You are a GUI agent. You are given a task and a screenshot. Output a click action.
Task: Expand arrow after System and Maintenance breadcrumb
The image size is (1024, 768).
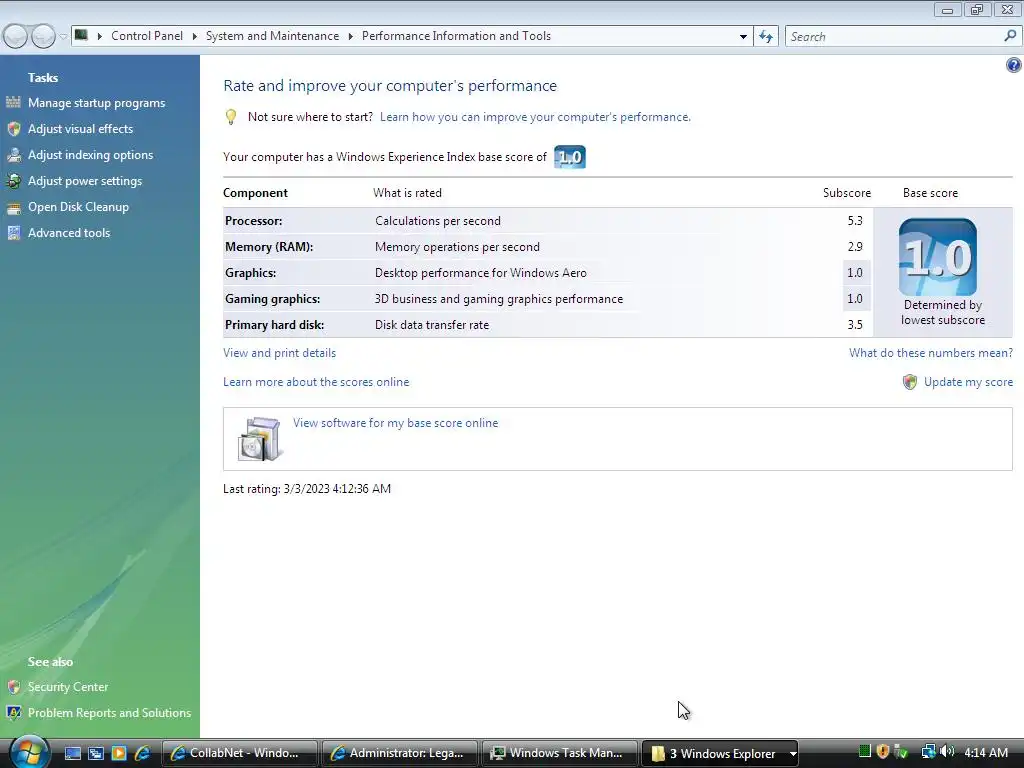[350, 36]
